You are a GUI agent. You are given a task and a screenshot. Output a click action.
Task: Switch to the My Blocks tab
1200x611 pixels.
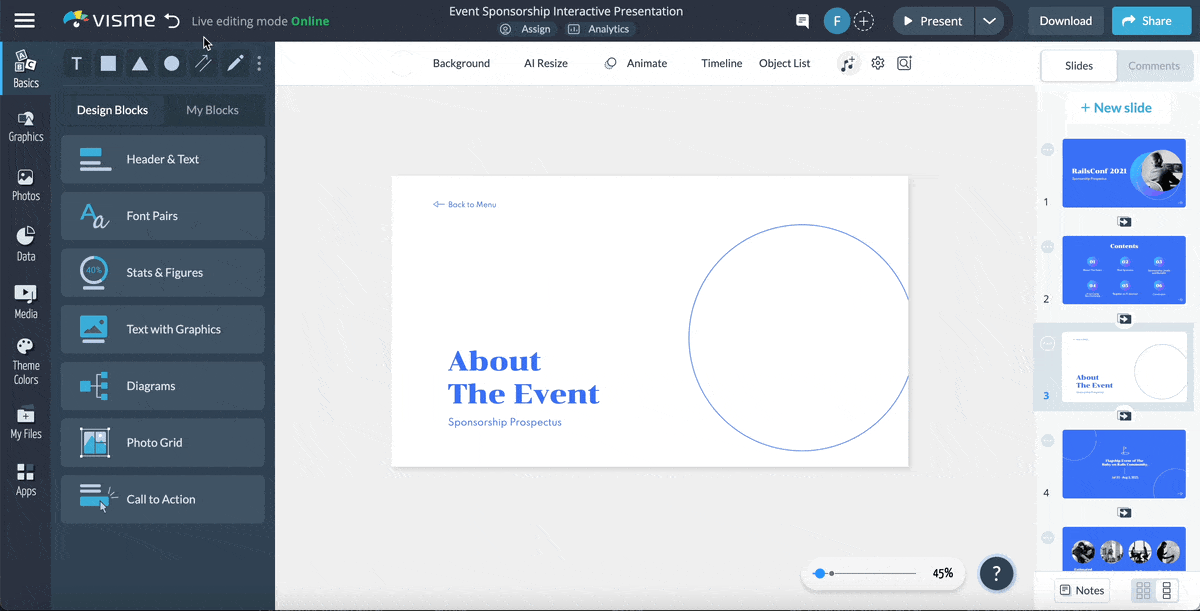pyautogui.click(x=212, y=110)
